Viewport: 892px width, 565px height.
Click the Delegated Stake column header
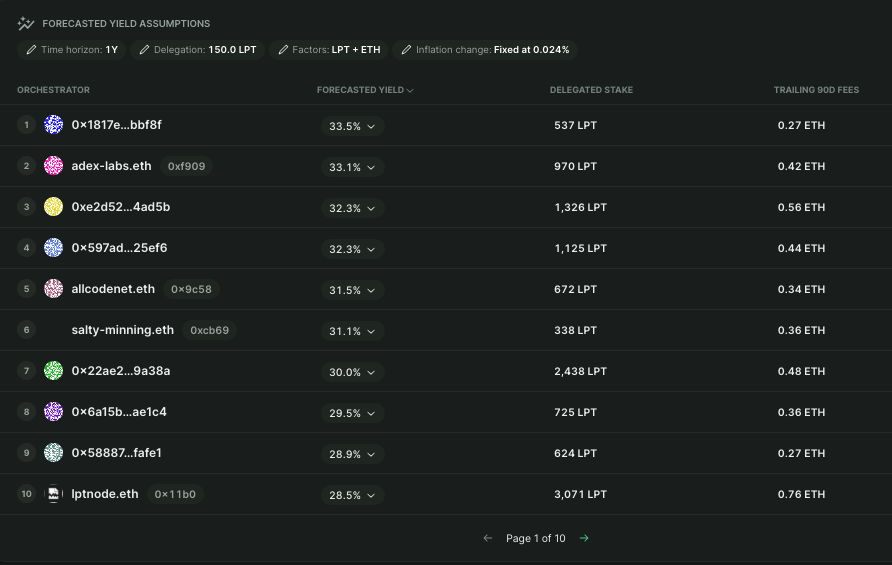pos(591,90)
